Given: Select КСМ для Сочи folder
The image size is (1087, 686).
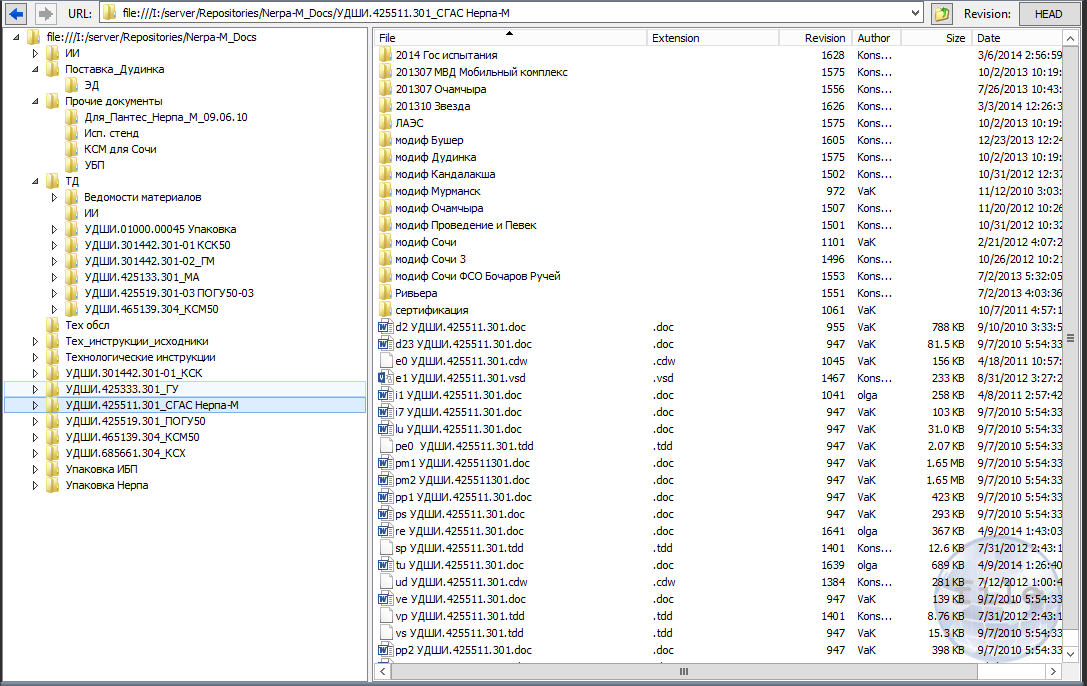Looking at the screenshot, I should pyautogui.click(x=121, y=149).
